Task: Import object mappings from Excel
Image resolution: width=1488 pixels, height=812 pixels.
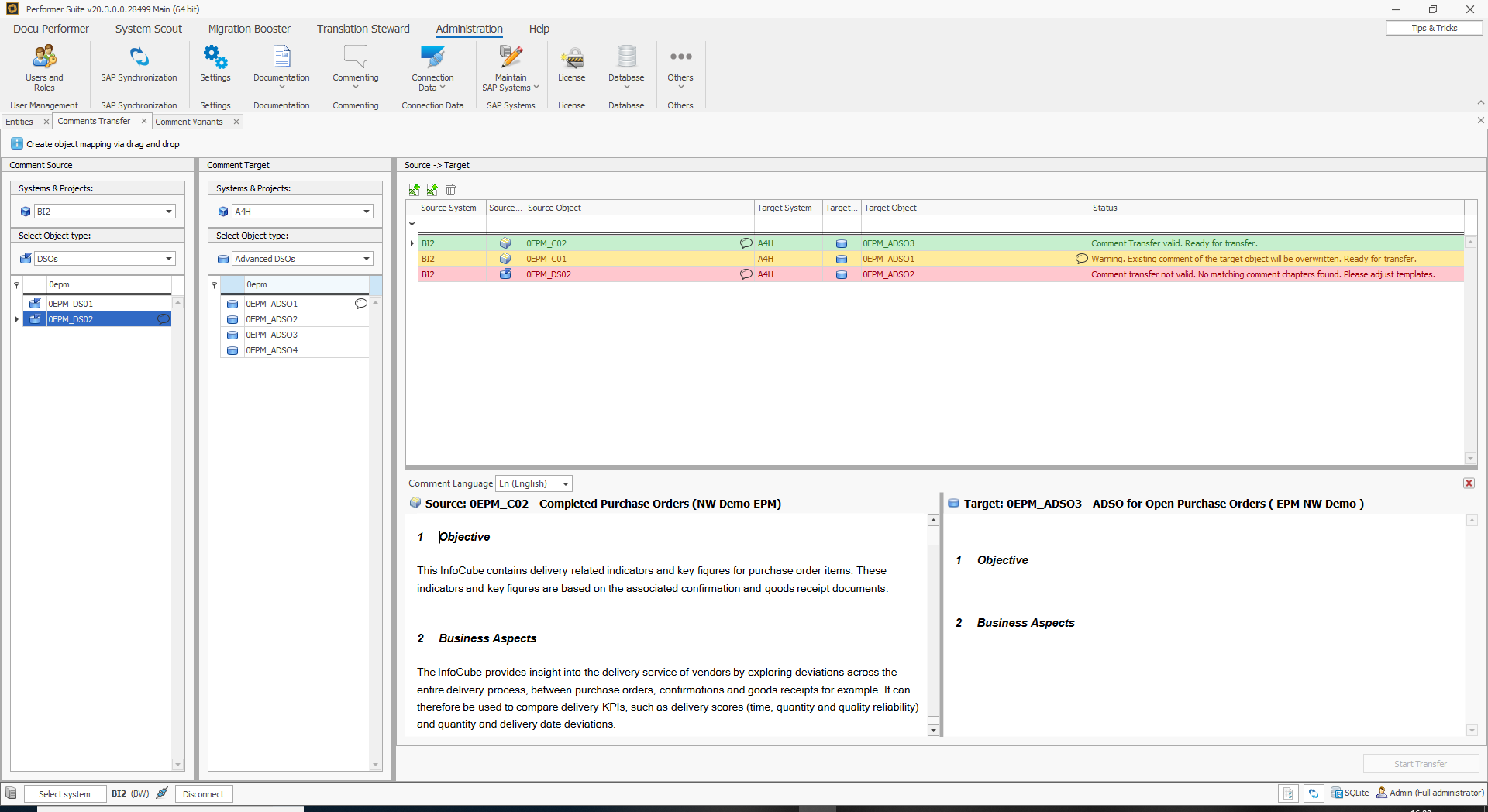Action: (x=432, y=190)
